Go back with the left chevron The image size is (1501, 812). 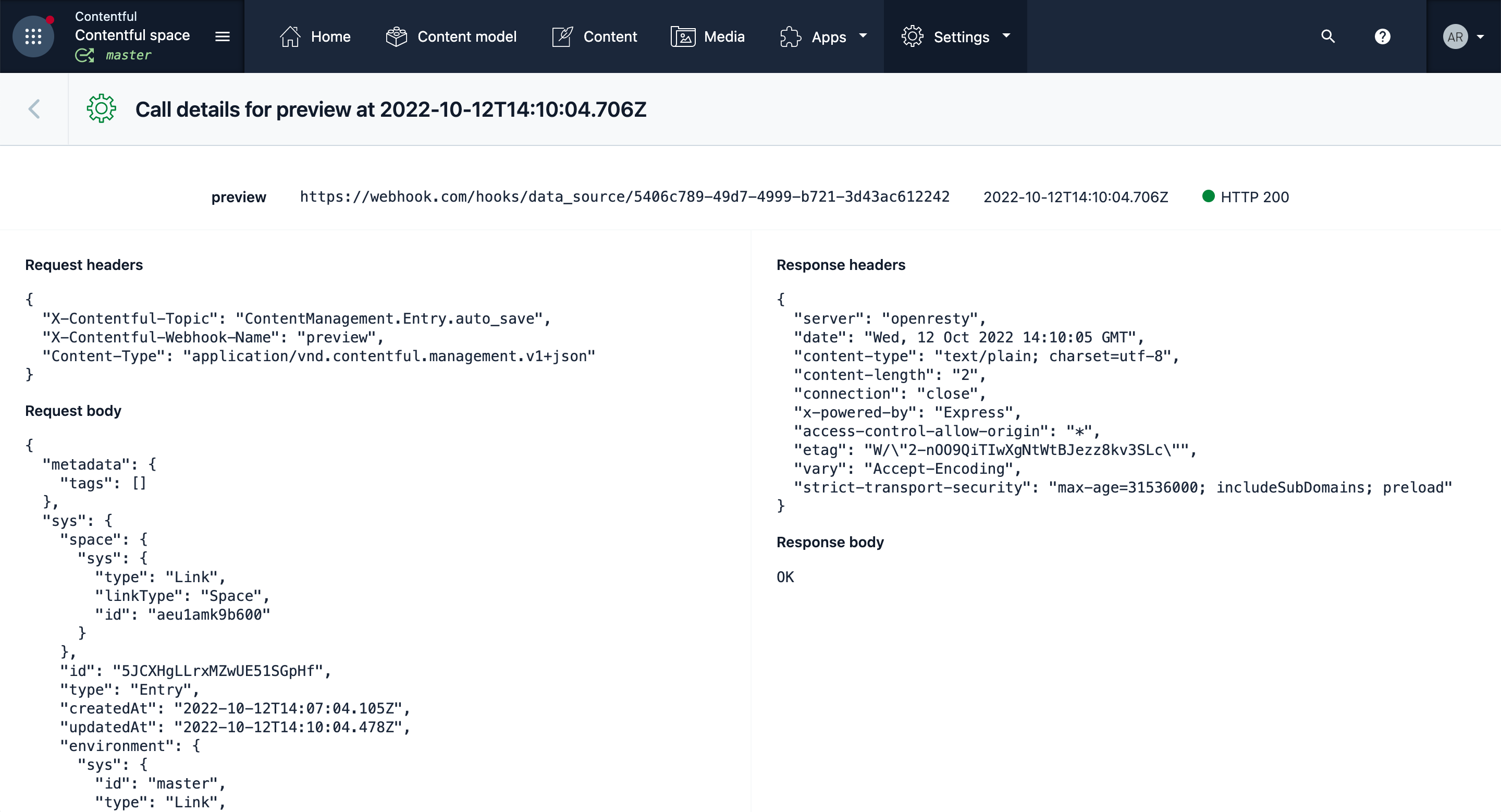(34, 109)
